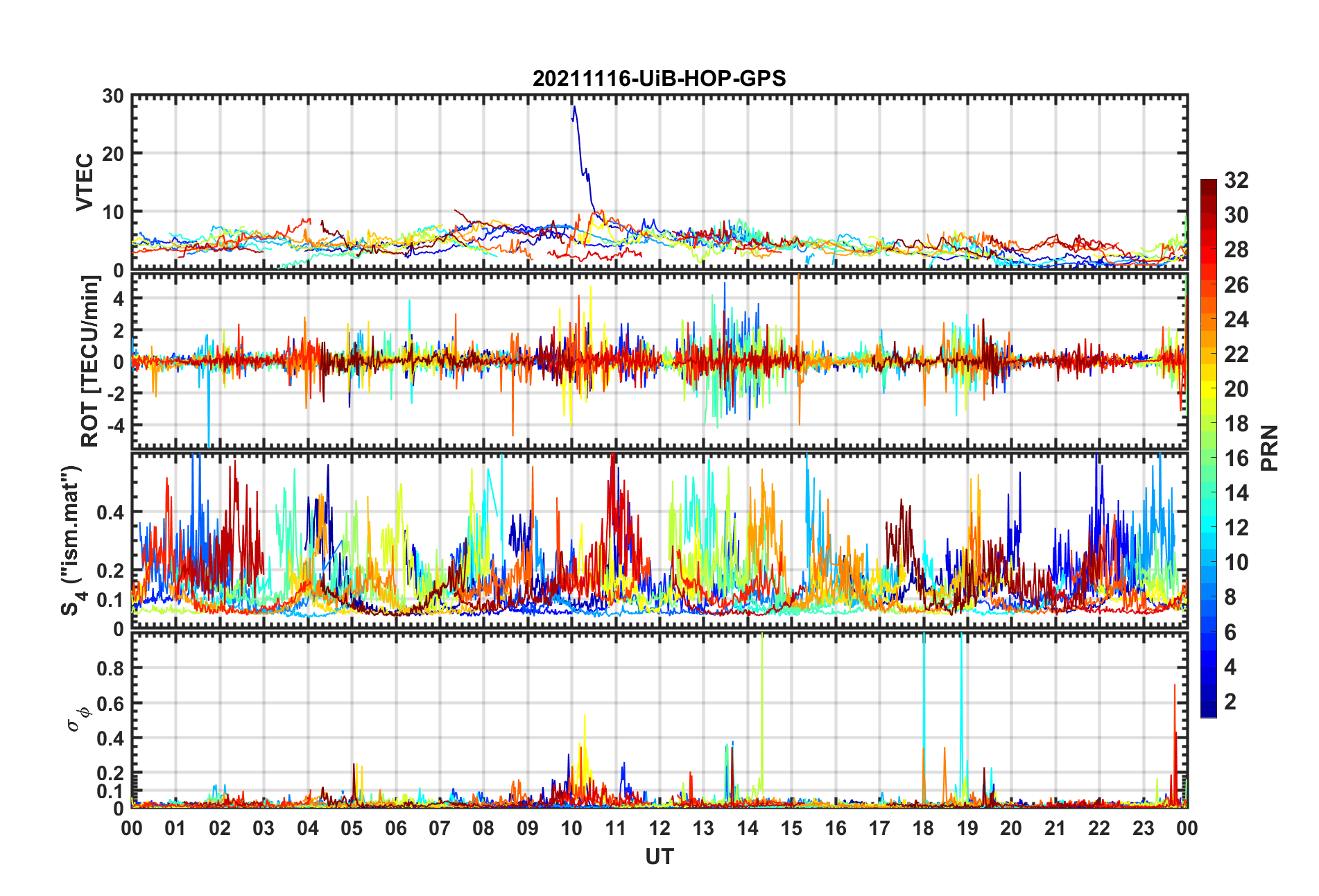
Task: Click the PRN colorbar label
Action: (x=1269, y=448)
